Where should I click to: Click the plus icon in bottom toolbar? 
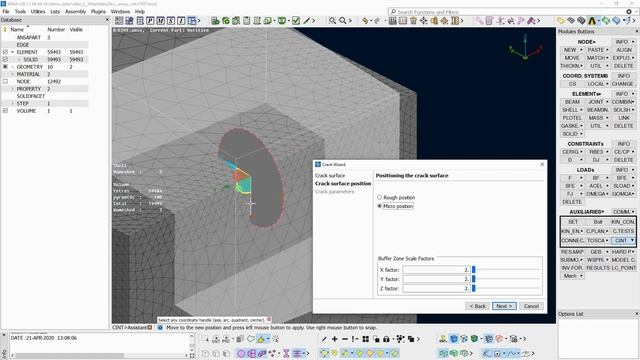[x=334, y=339]
